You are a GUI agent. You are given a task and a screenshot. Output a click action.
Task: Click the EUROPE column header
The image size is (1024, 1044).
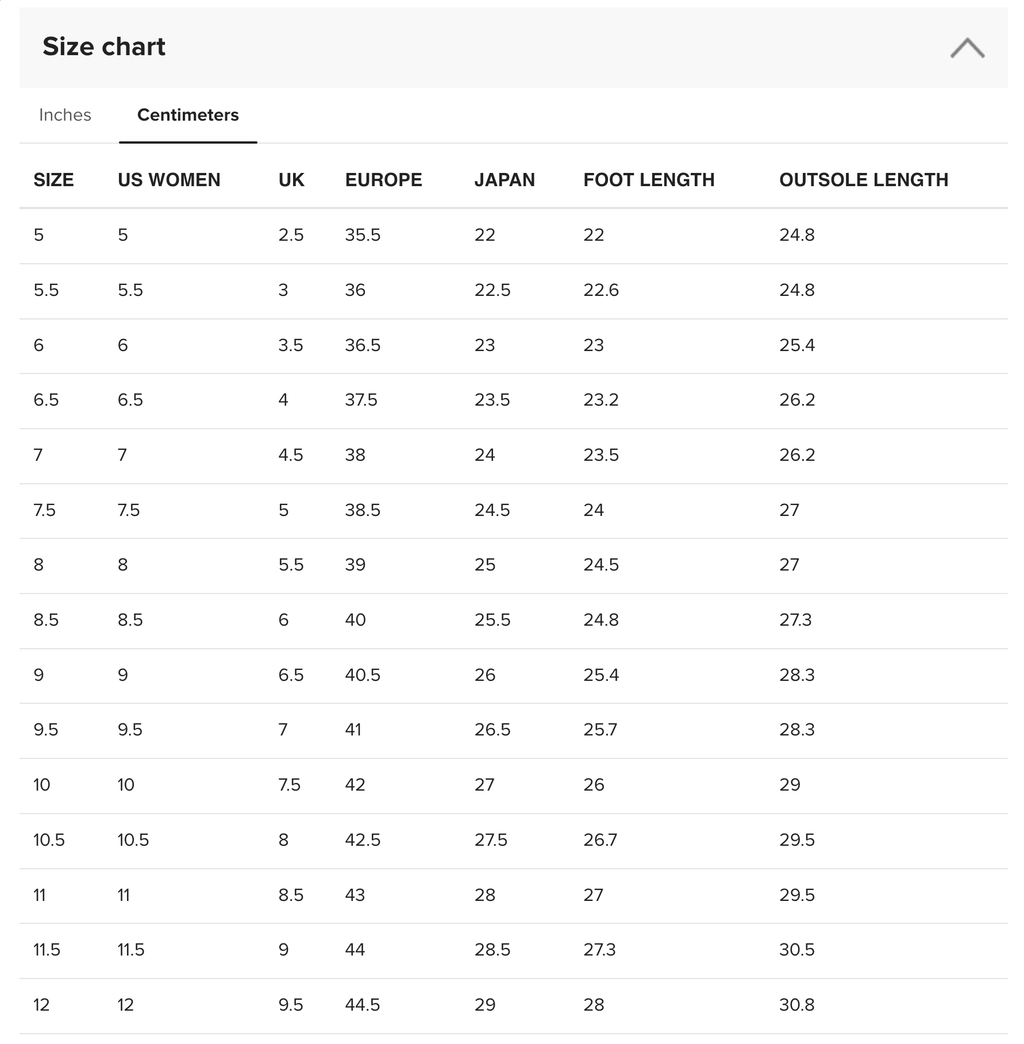tap(384, 180)
